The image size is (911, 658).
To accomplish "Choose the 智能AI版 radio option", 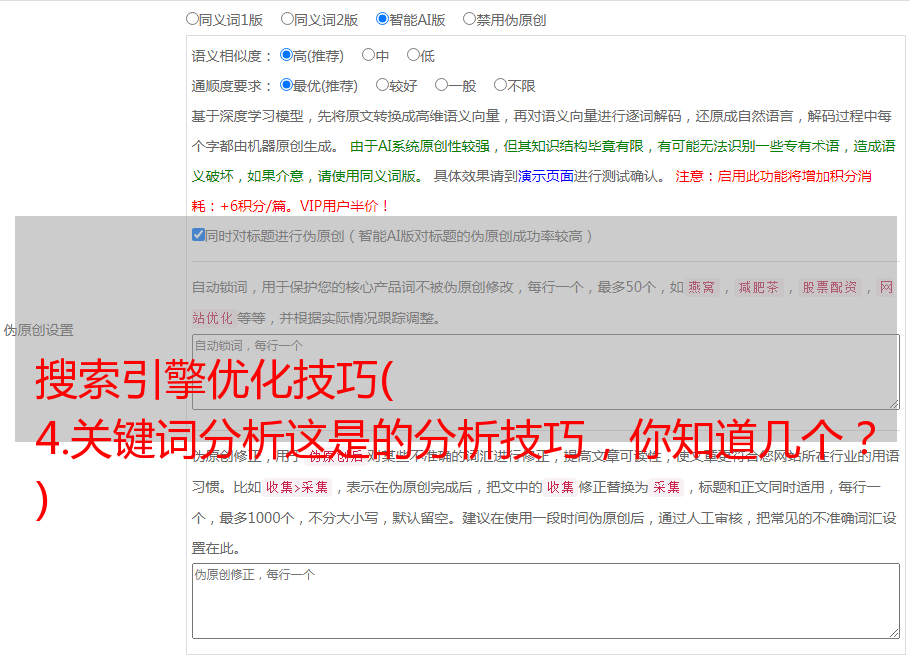I will [382, 19].
